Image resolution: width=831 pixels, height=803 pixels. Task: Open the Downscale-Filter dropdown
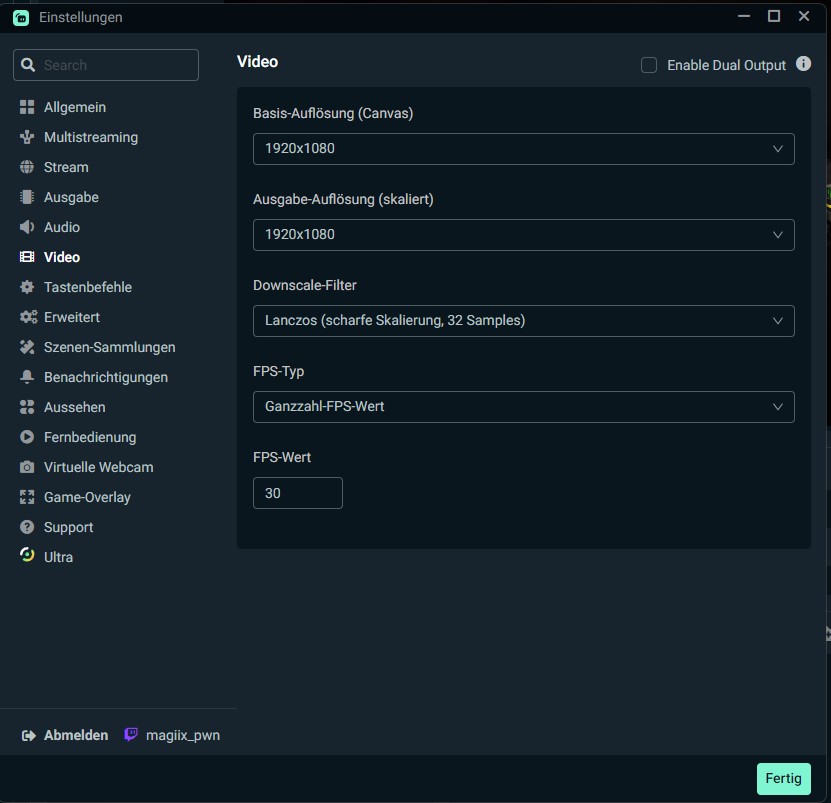click(x=523, y=321)
